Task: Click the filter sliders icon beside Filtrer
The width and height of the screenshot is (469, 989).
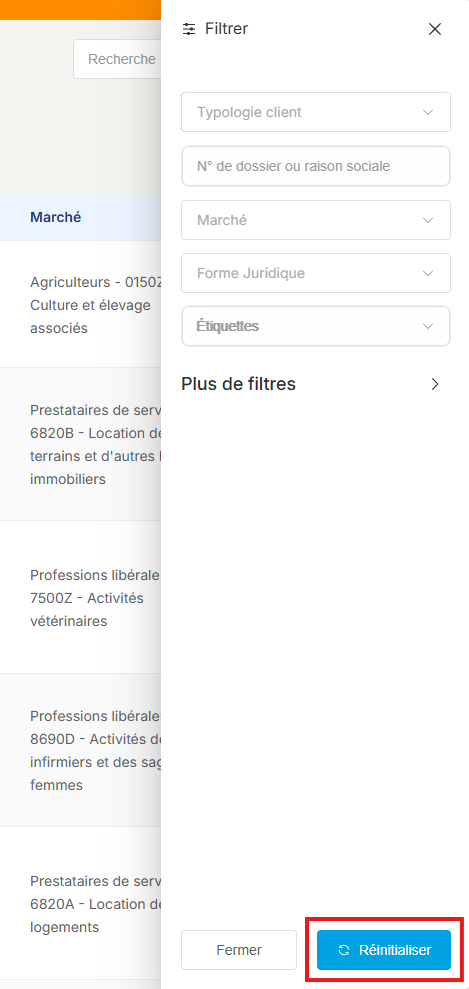Action: [x=188, y=29]
